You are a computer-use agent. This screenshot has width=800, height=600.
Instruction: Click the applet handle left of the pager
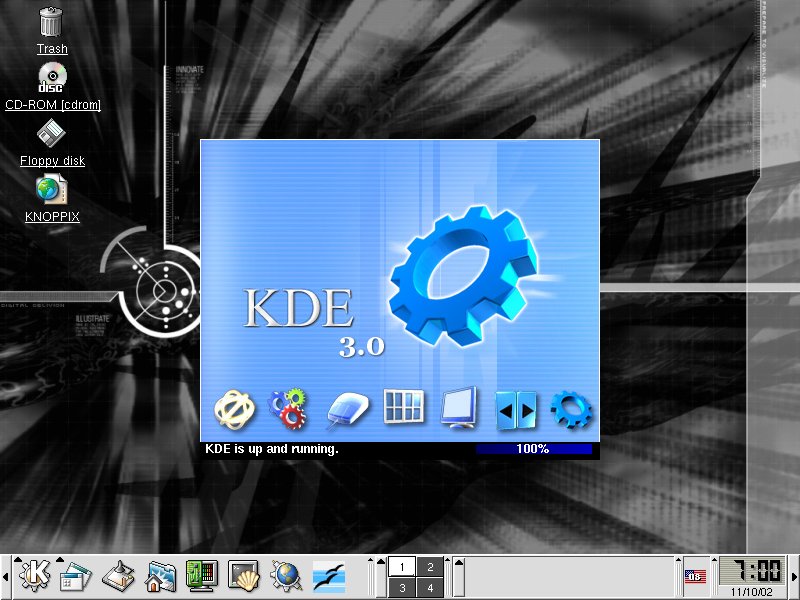pos(372,577)
